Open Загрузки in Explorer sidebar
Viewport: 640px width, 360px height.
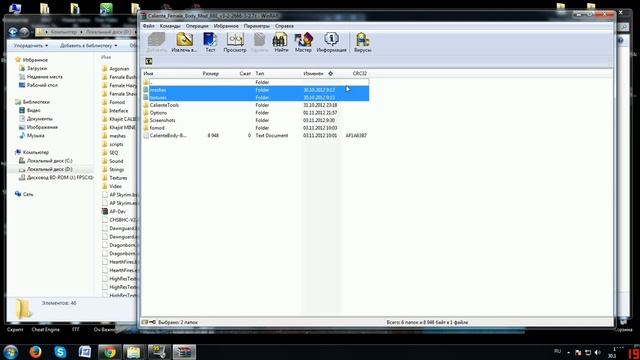33,68
